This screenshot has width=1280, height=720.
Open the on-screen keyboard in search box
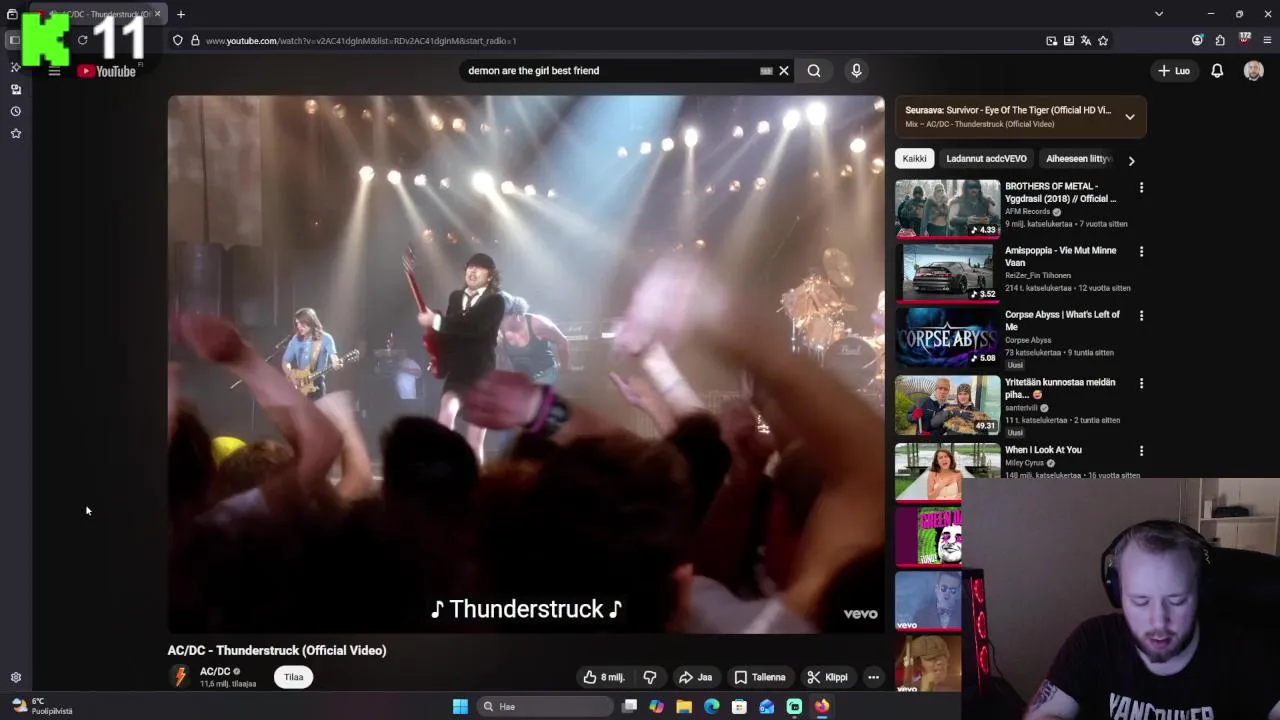tap(766, 71)
